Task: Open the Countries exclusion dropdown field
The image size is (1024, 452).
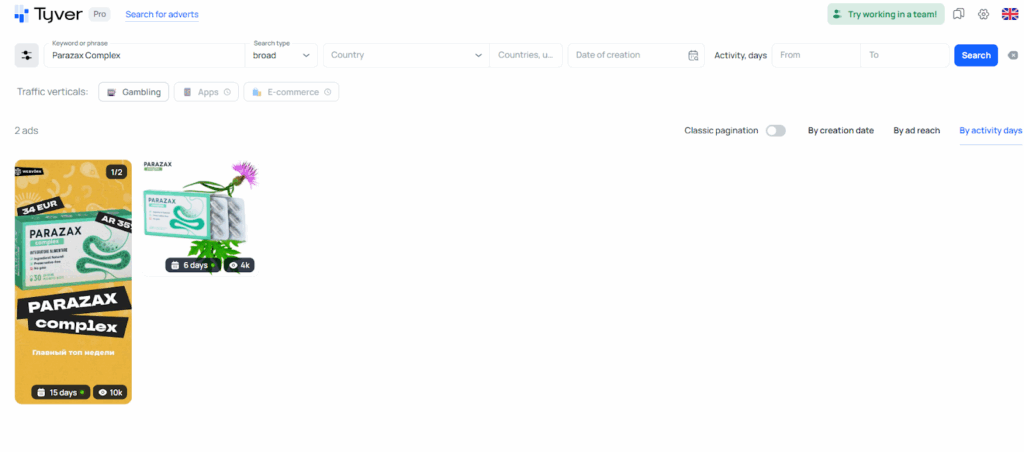Action: pyautogui.click(x=526, y=55)
